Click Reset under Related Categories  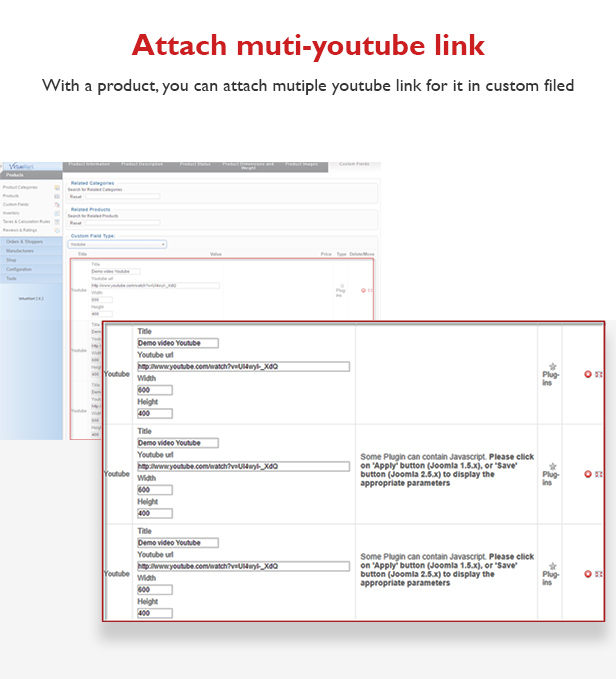coord(76,197)
